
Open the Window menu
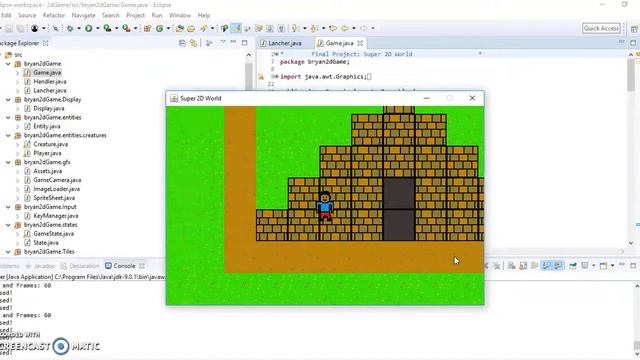[x=180, y=15]
